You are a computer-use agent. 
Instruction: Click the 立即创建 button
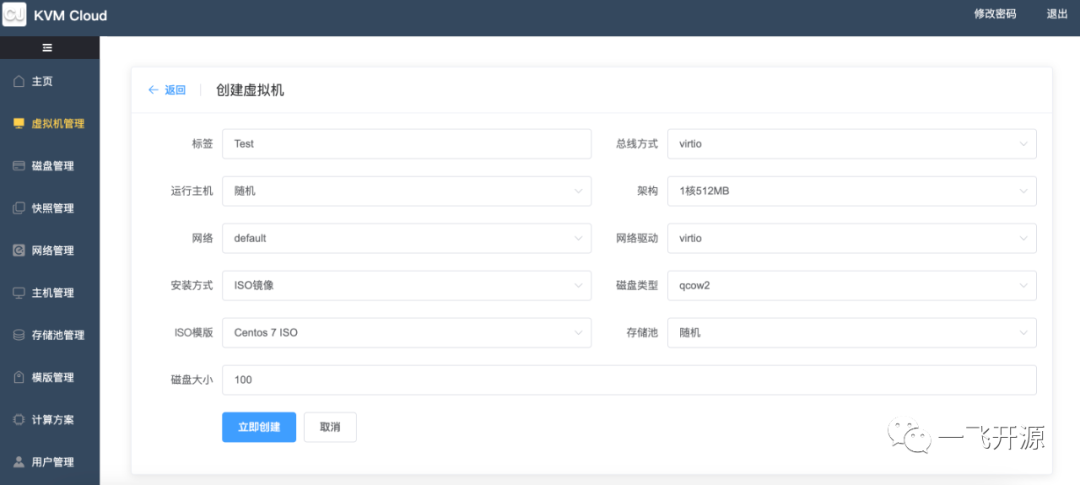tap(259, 427)
